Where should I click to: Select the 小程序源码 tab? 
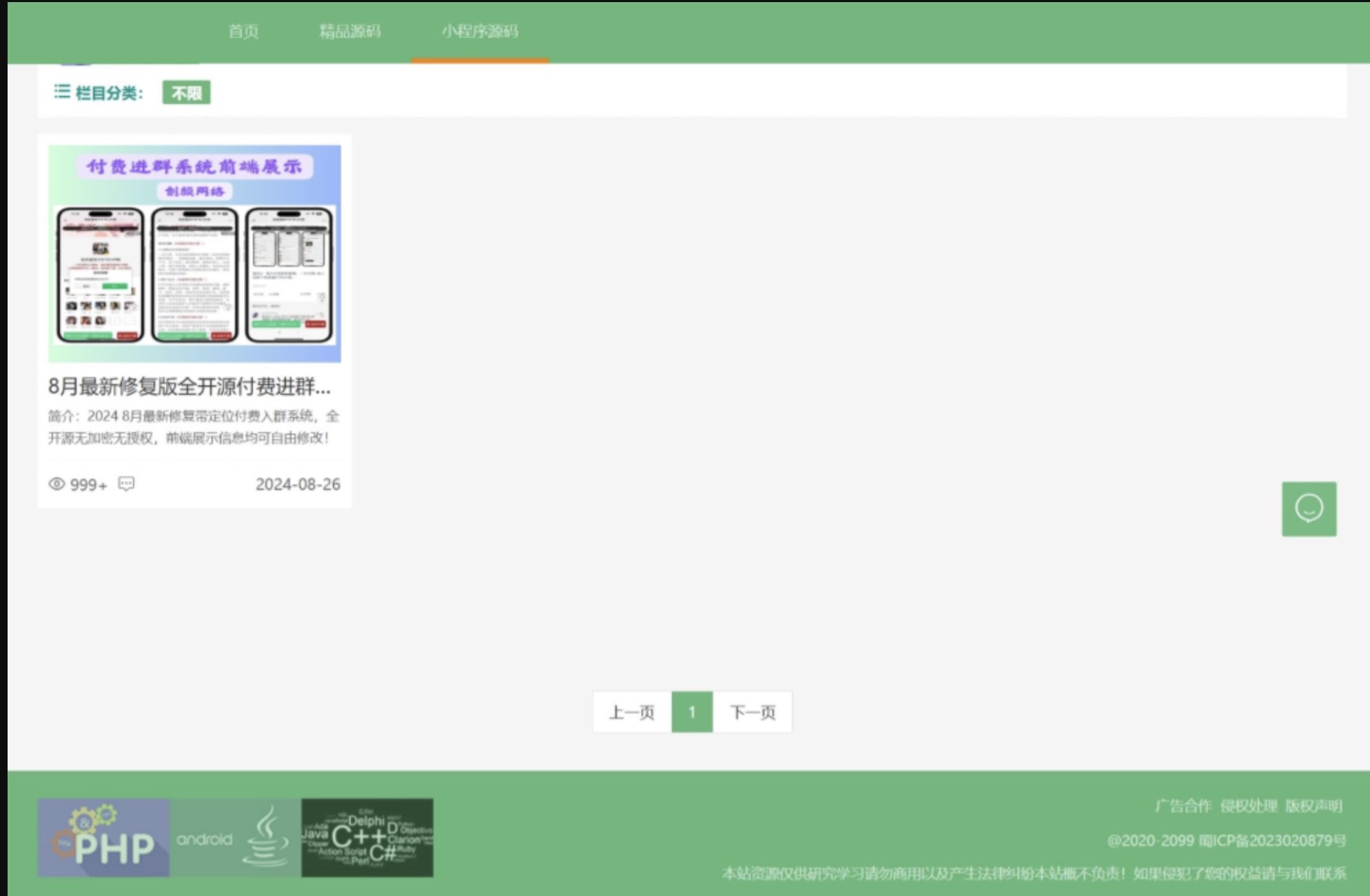click(x=480, y=31)
